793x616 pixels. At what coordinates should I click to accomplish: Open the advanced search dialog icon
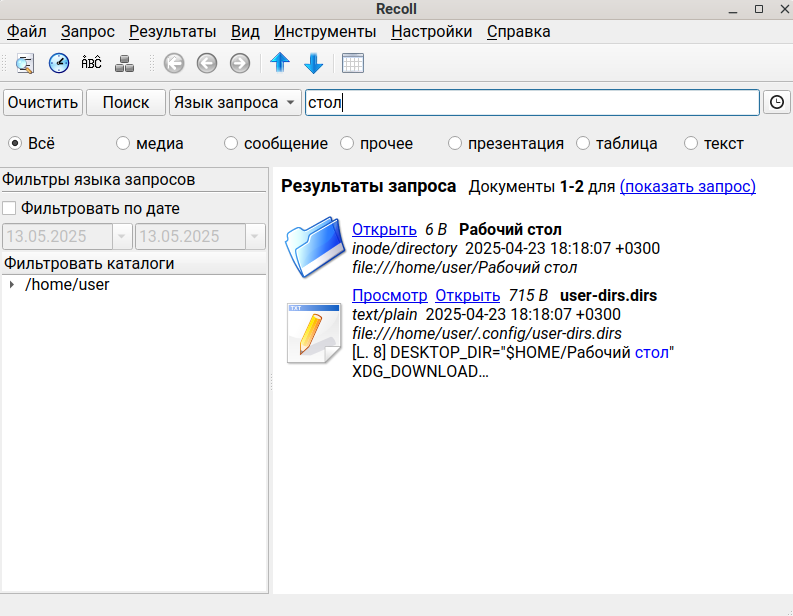coord(25,63)
